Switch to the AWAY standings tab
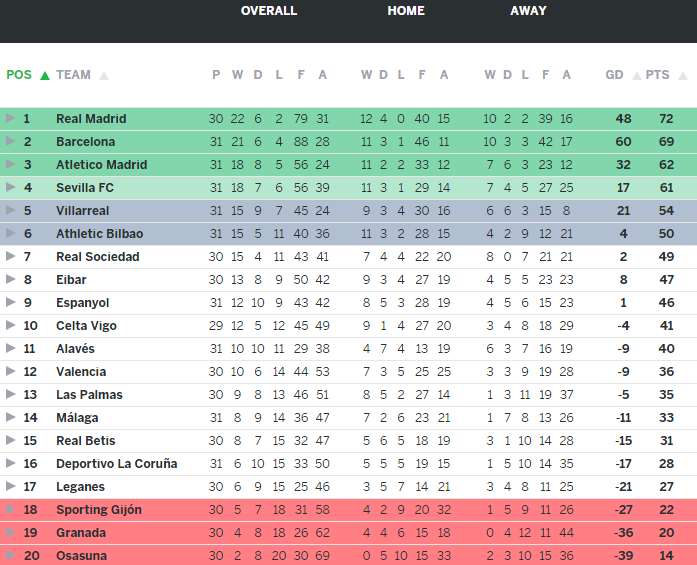 pyautogui.click(x=528, y=11)
